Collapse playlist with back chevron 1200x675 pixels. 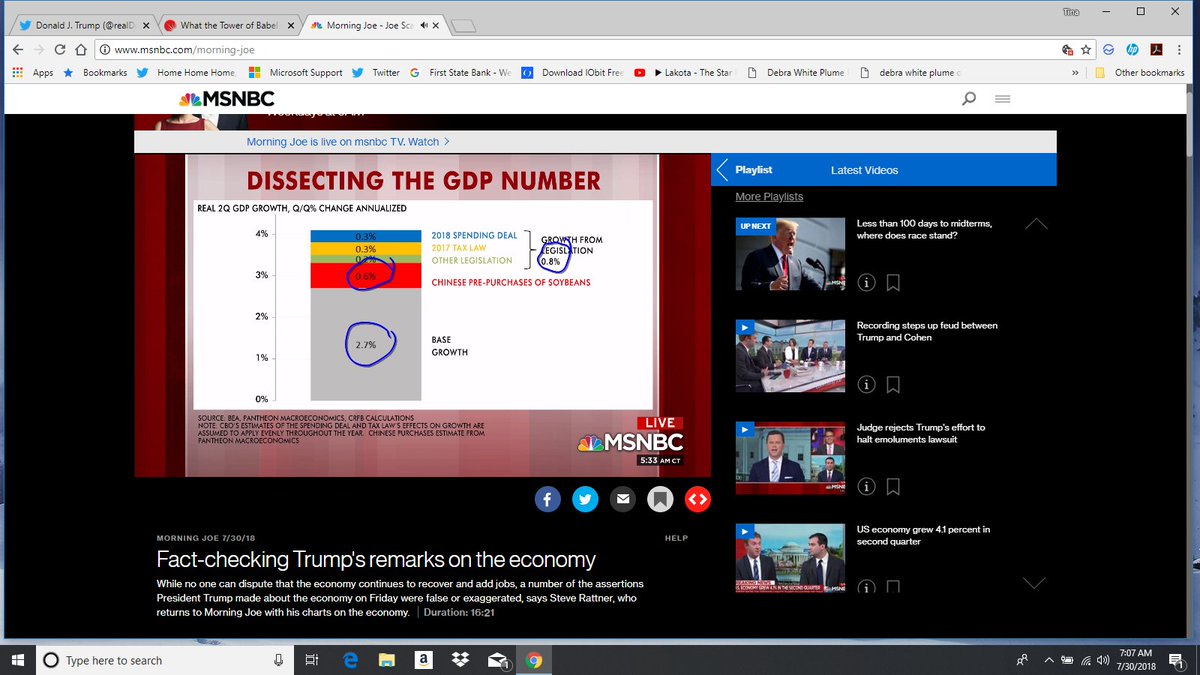click(x=722, y=170)
